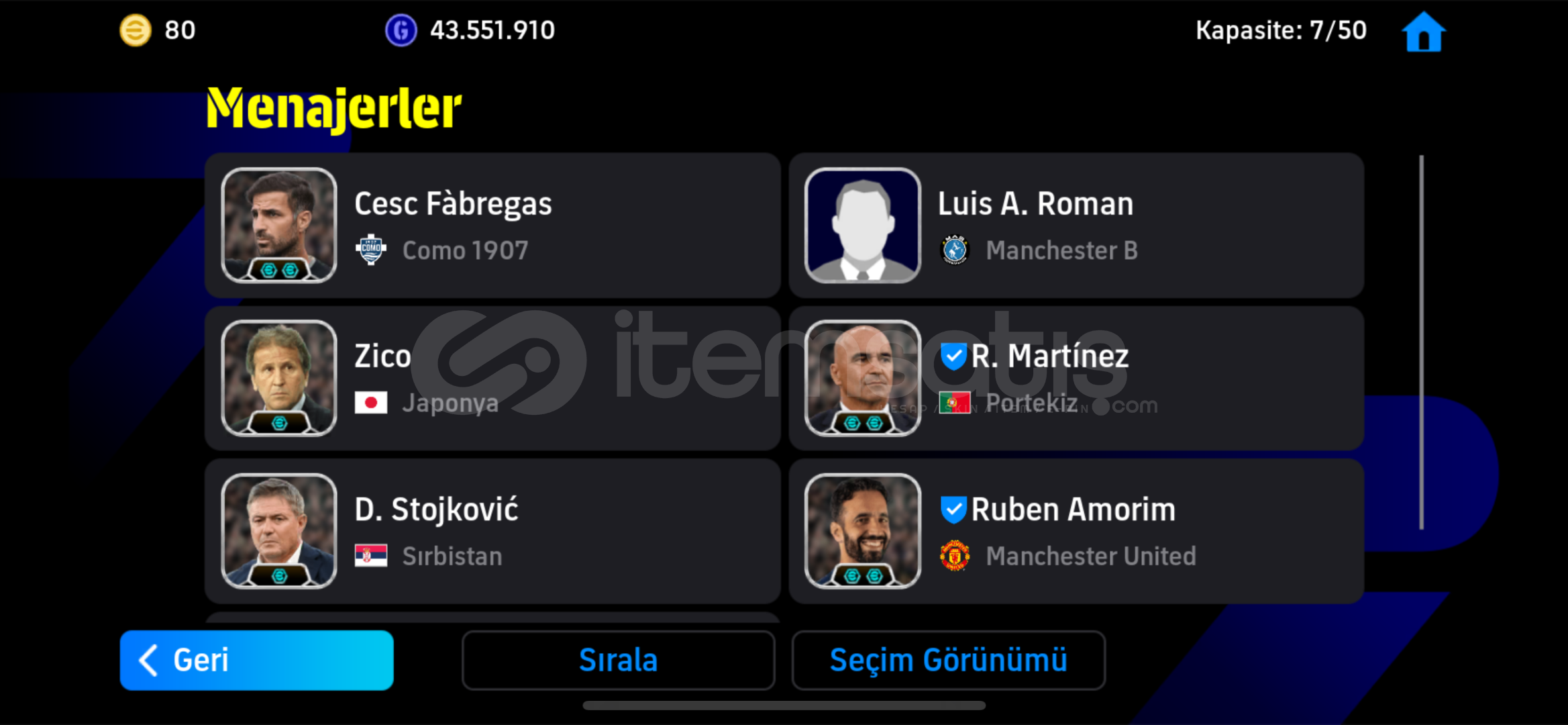
Task: Tap the Ruben Amorim portrait
Action: point(862,531)
